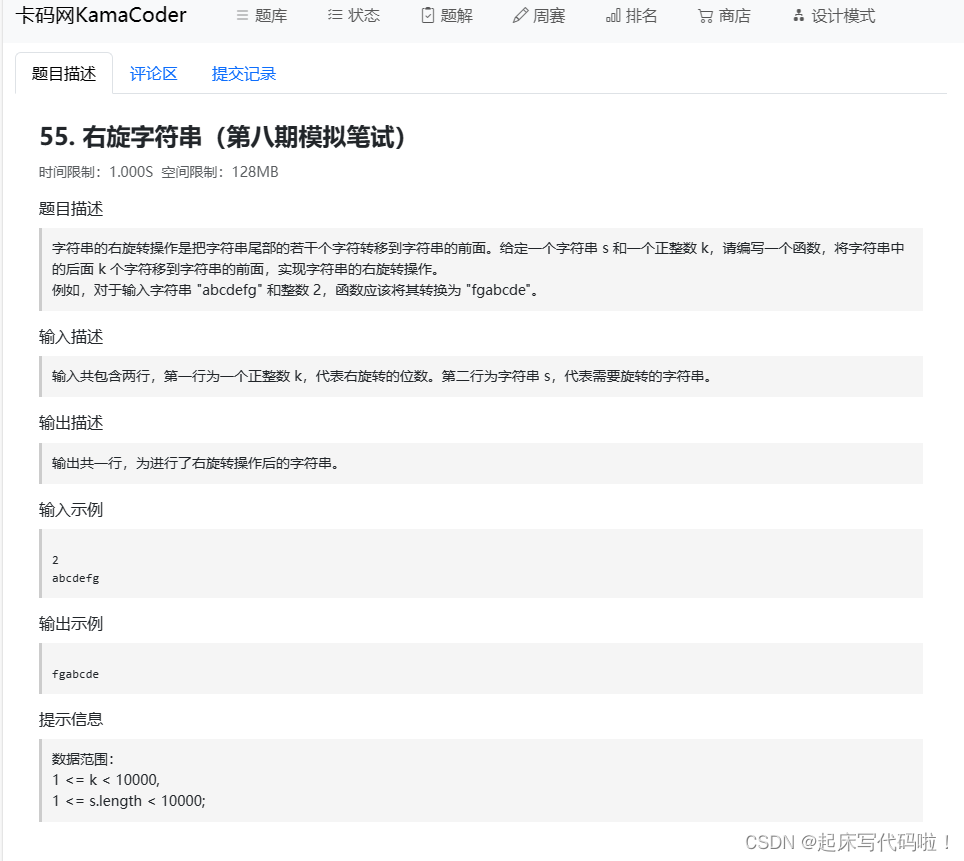This screenshot has width=964, height=861.
Task: Click the 周赛 pencil icon
Action: click(x=520, y=15)
